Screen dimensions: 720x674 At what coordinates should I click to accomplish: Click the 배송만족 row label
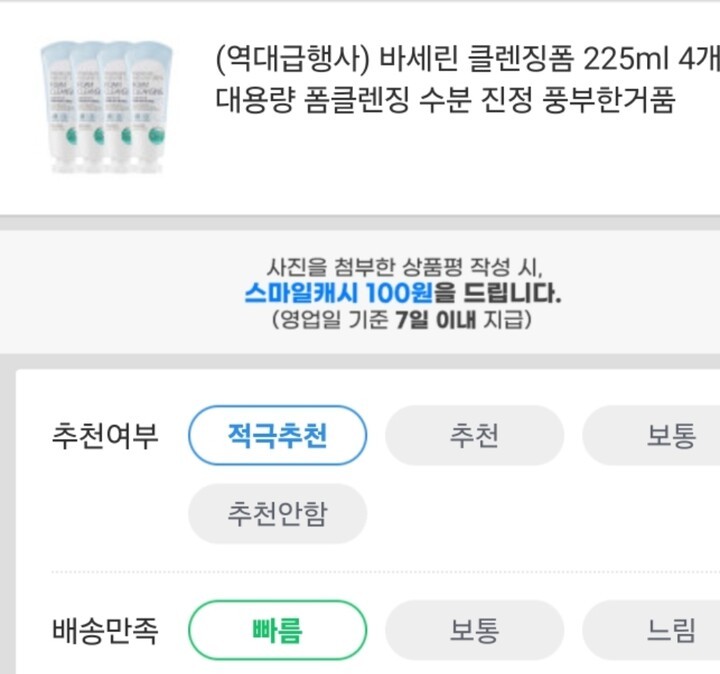[104, 631]
